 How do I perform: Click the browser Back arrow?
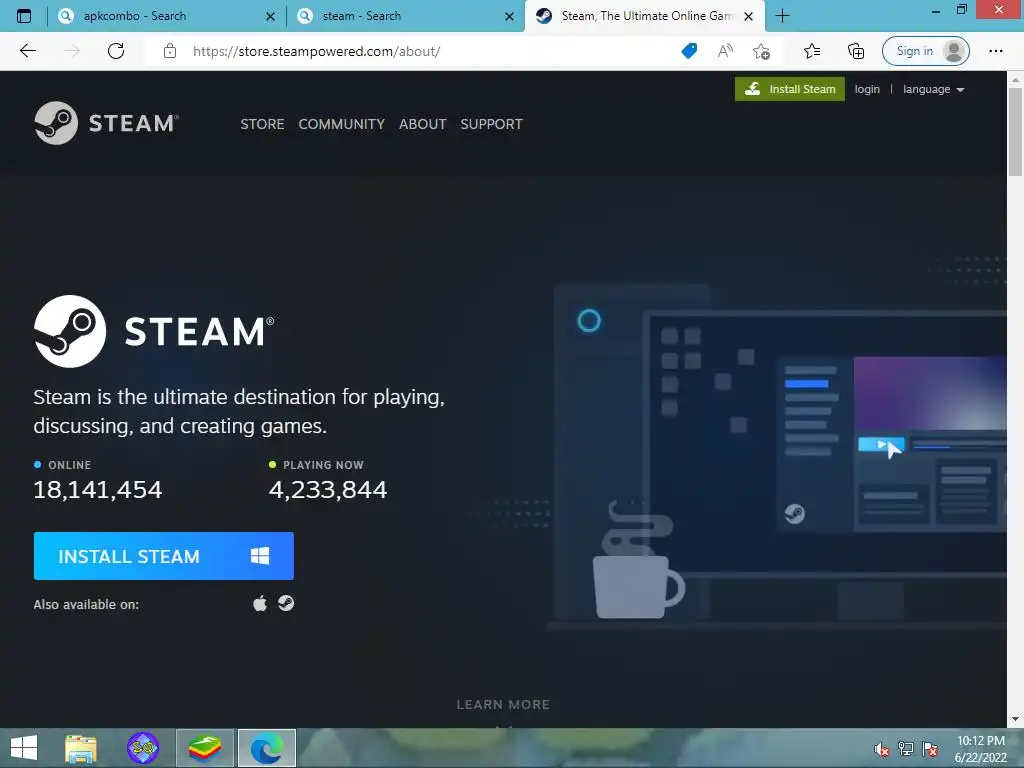click(x=27, y=51)
